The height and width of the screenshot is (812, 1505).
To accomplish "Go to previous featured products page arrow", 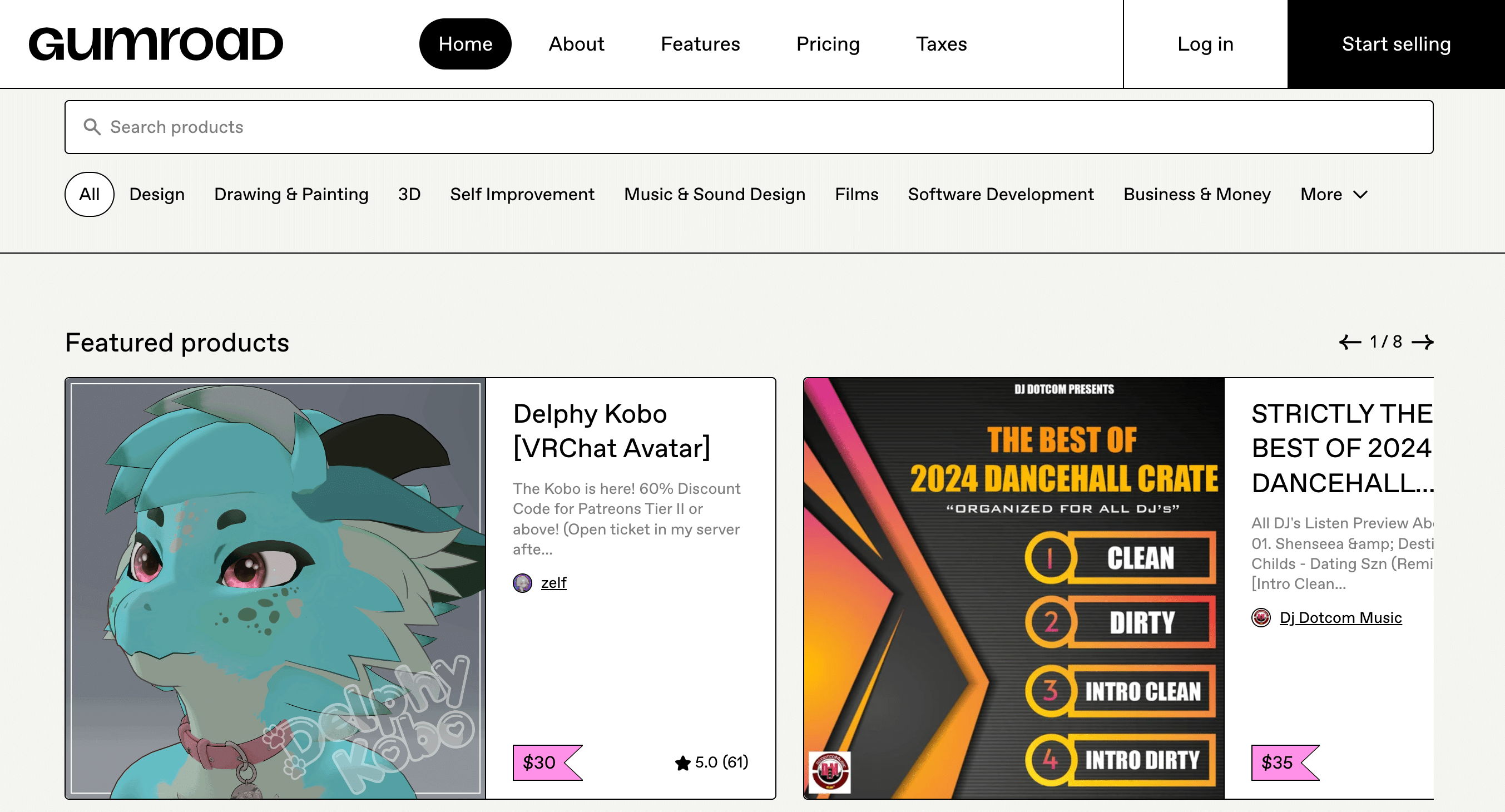I will [x=1350, y=341].
